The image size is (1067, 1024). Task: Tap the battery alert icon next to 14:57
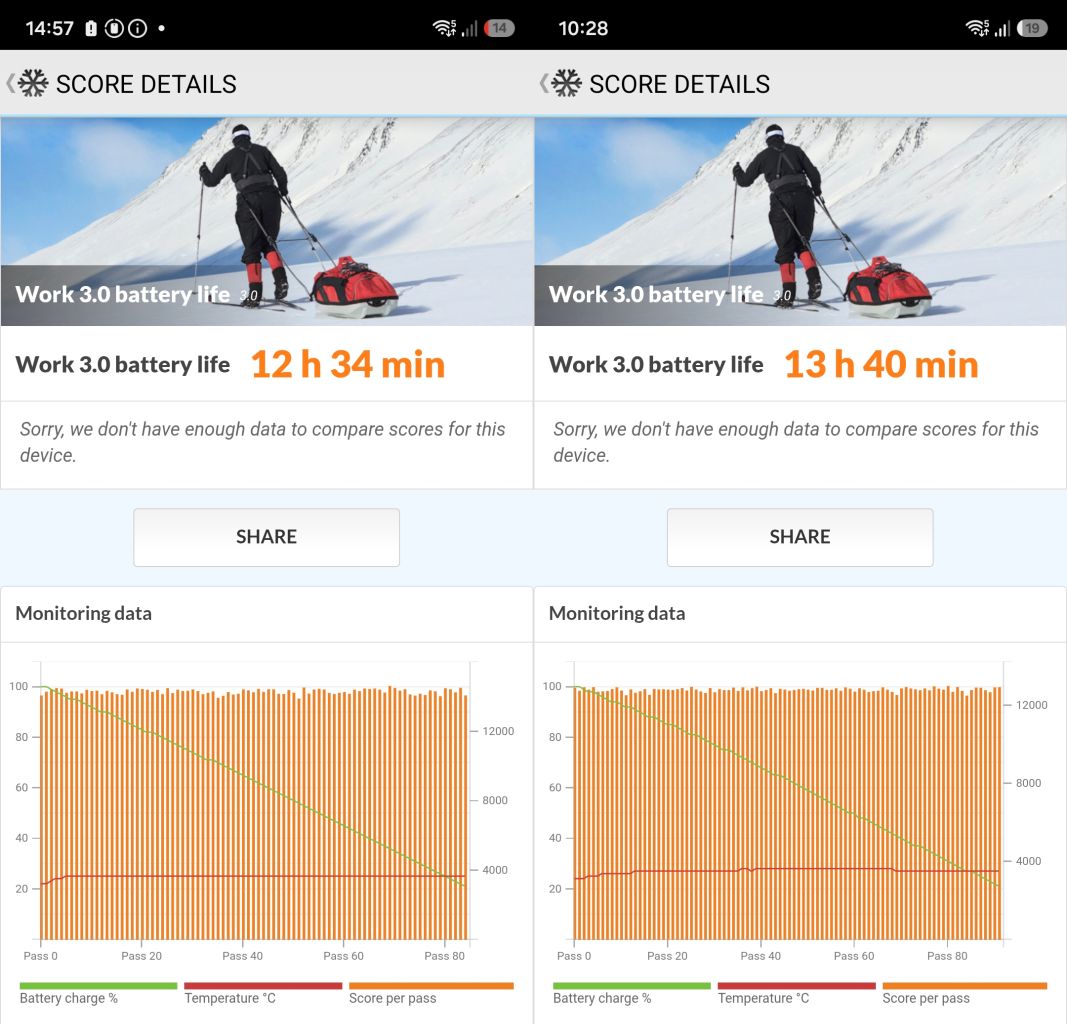click(x=91, y=28)
